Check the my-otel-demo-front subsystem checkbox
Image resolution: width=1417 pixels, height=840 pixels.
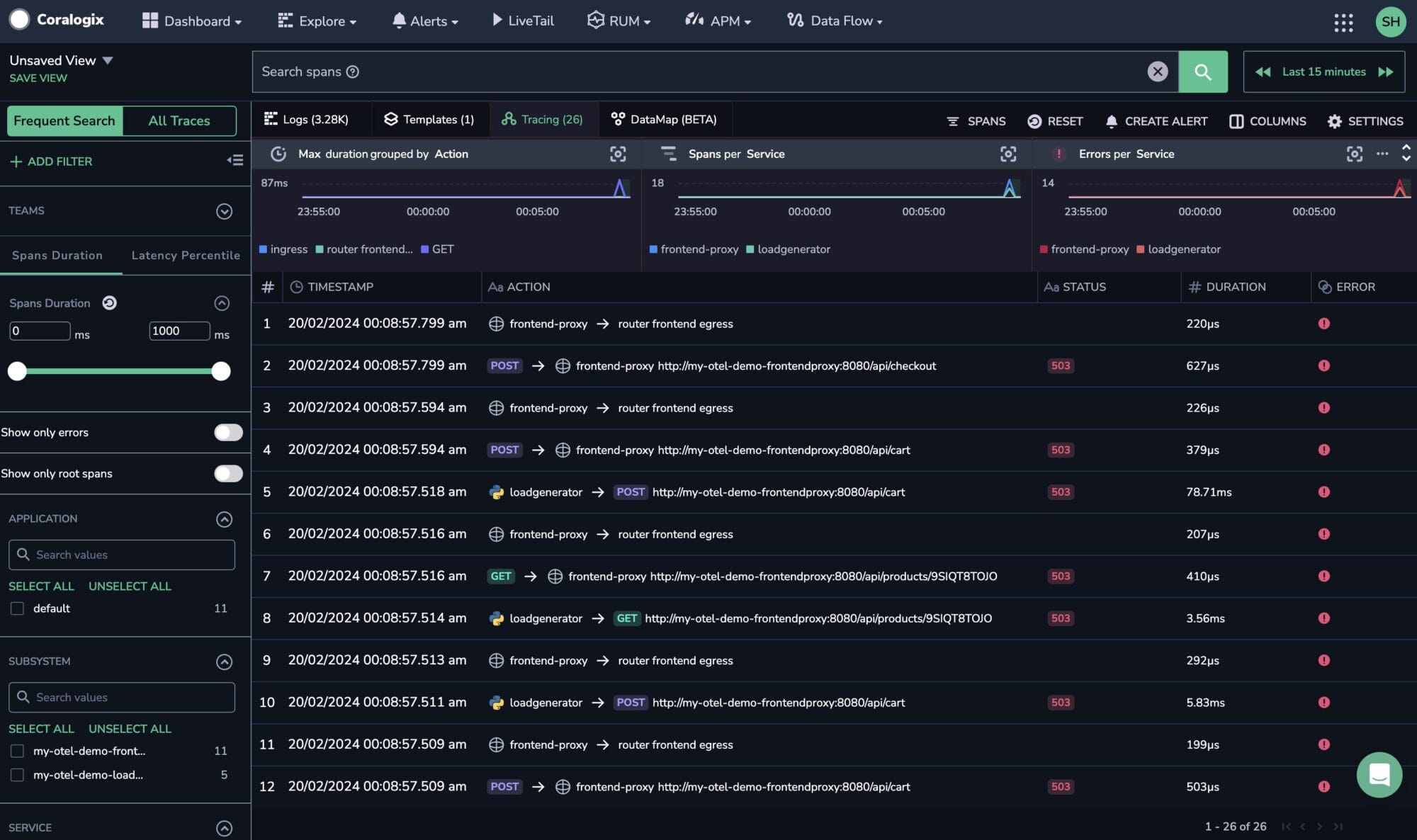click(17, 751)
